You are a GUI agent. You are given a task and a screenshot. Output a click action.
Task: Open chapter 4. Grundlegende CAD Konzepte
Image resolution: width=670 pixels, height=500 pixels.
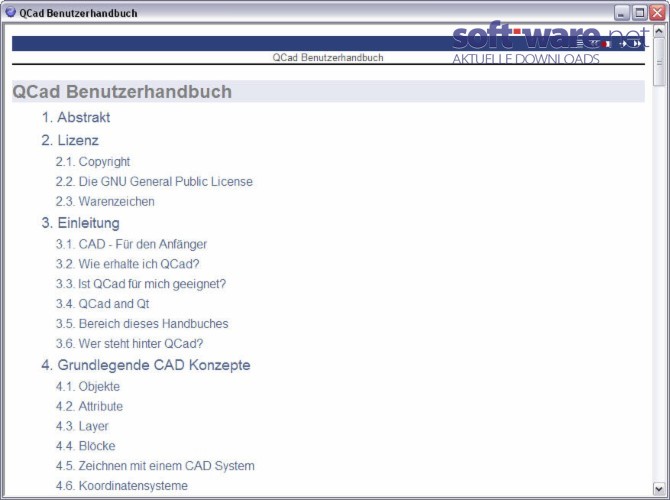[x=146, y=365]
